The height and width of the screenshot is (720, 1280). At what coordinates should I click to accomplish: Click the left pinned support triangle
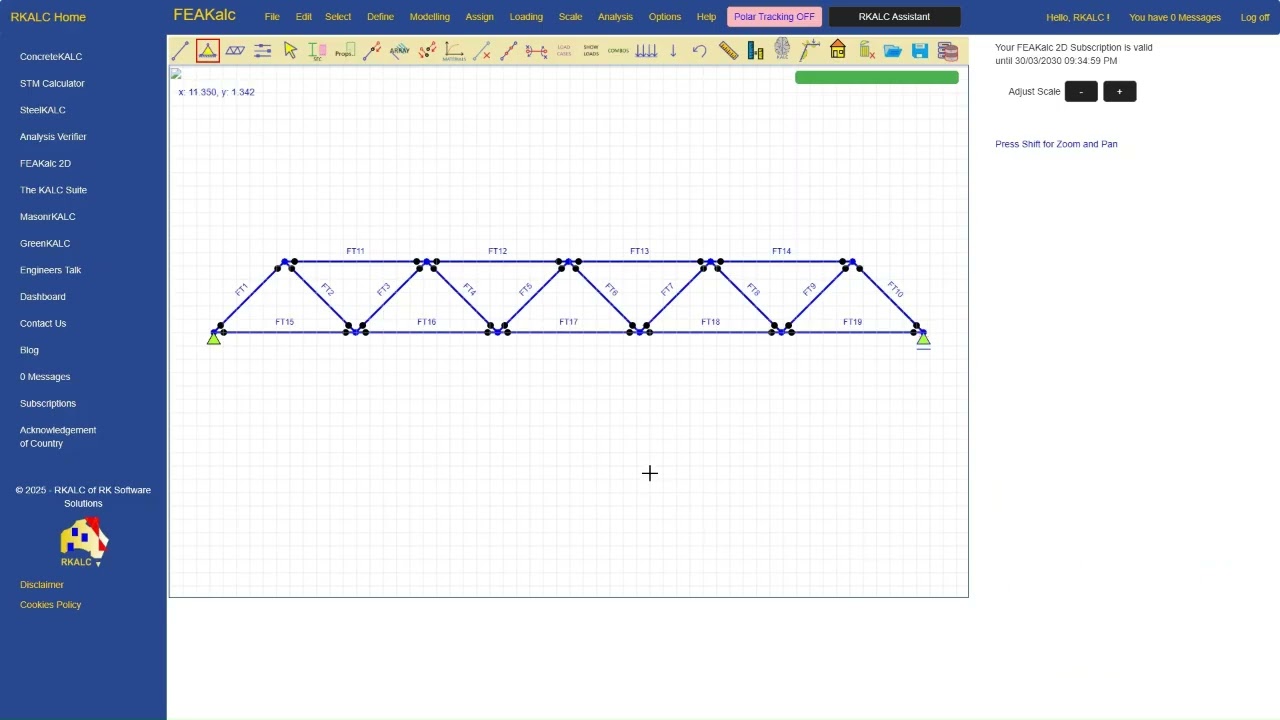pyautogui.click(x=213, y=339)
